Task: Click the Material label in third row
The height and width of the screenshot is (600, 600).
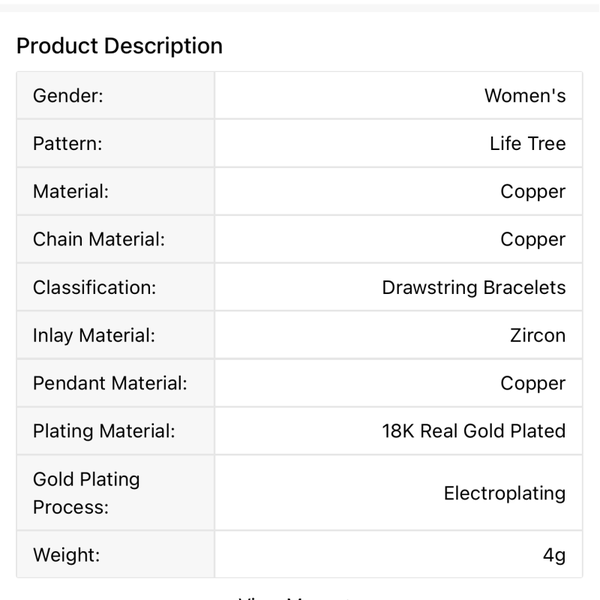Action: [71, 192]
